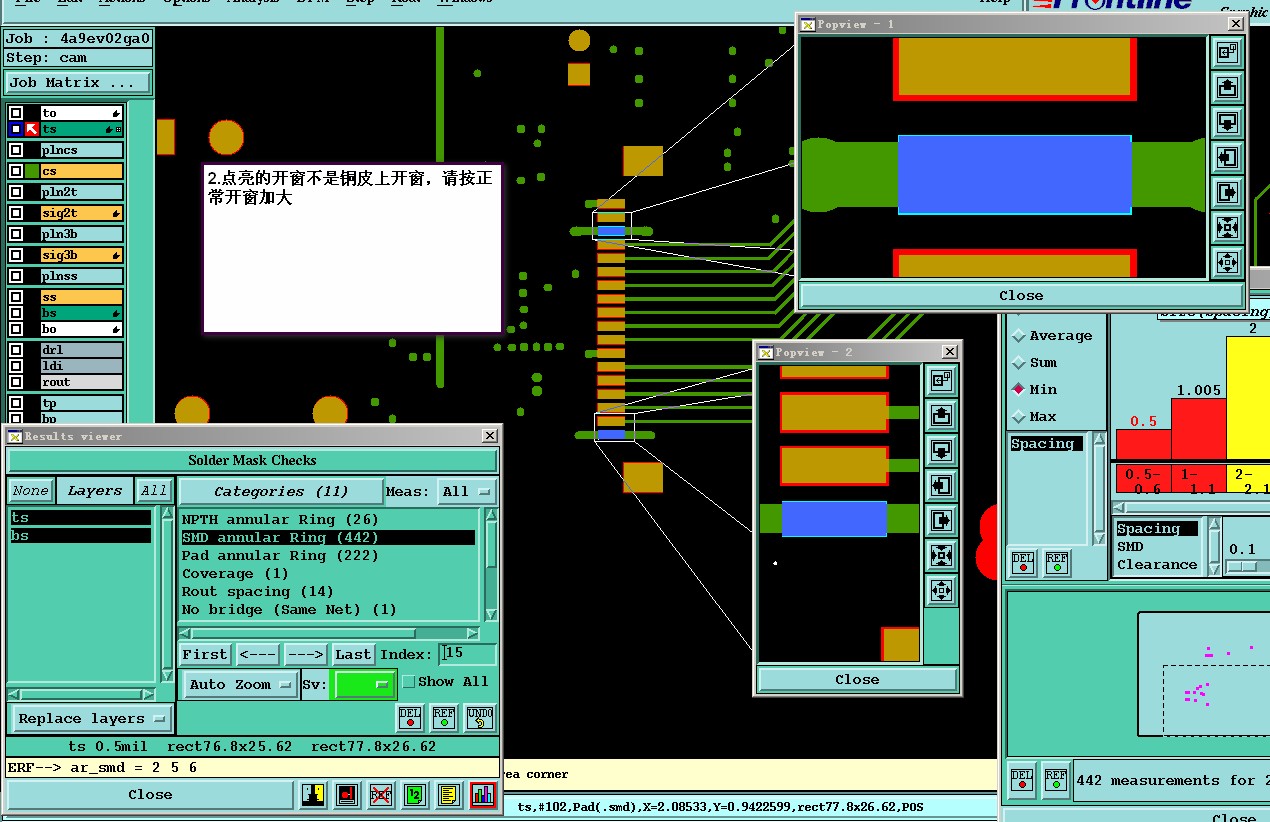The width and height of the screenshot is (1270, 822).
Task: Click the 0.5 red histogram bar
Action: tap(1143, 444)
